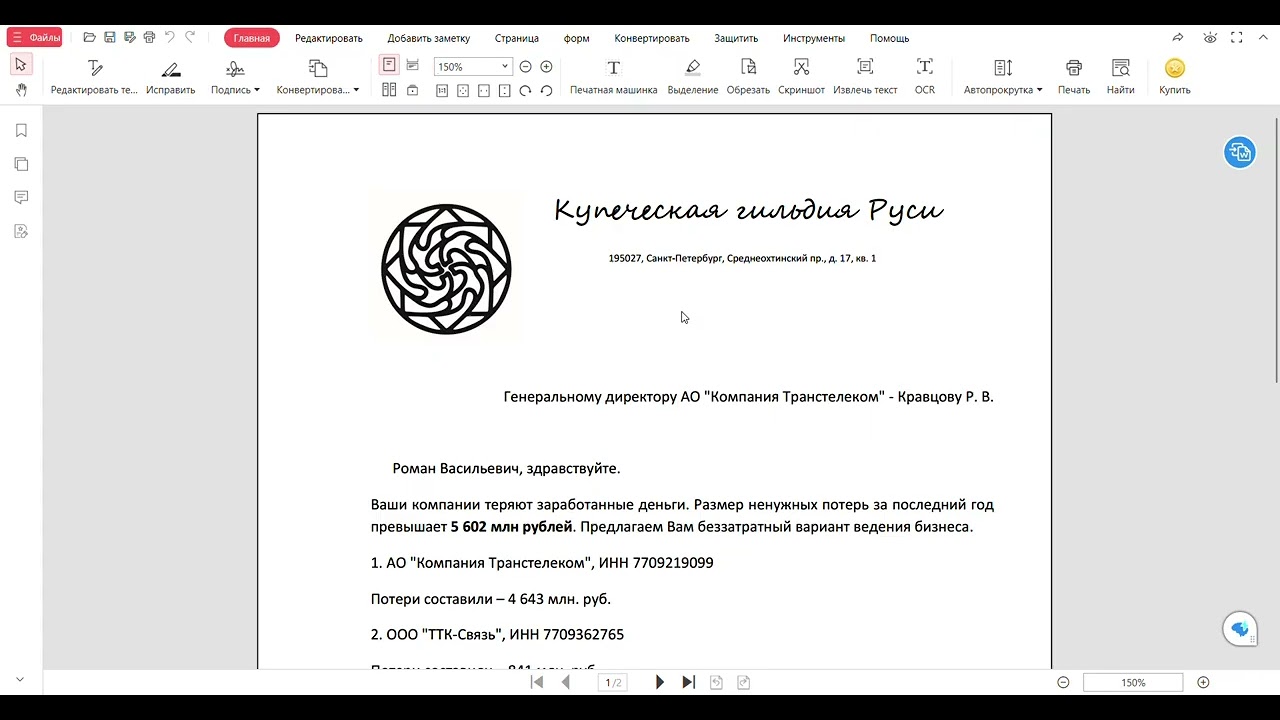
Task: Click the open file folder icon
Action: [x=90, y=38]
